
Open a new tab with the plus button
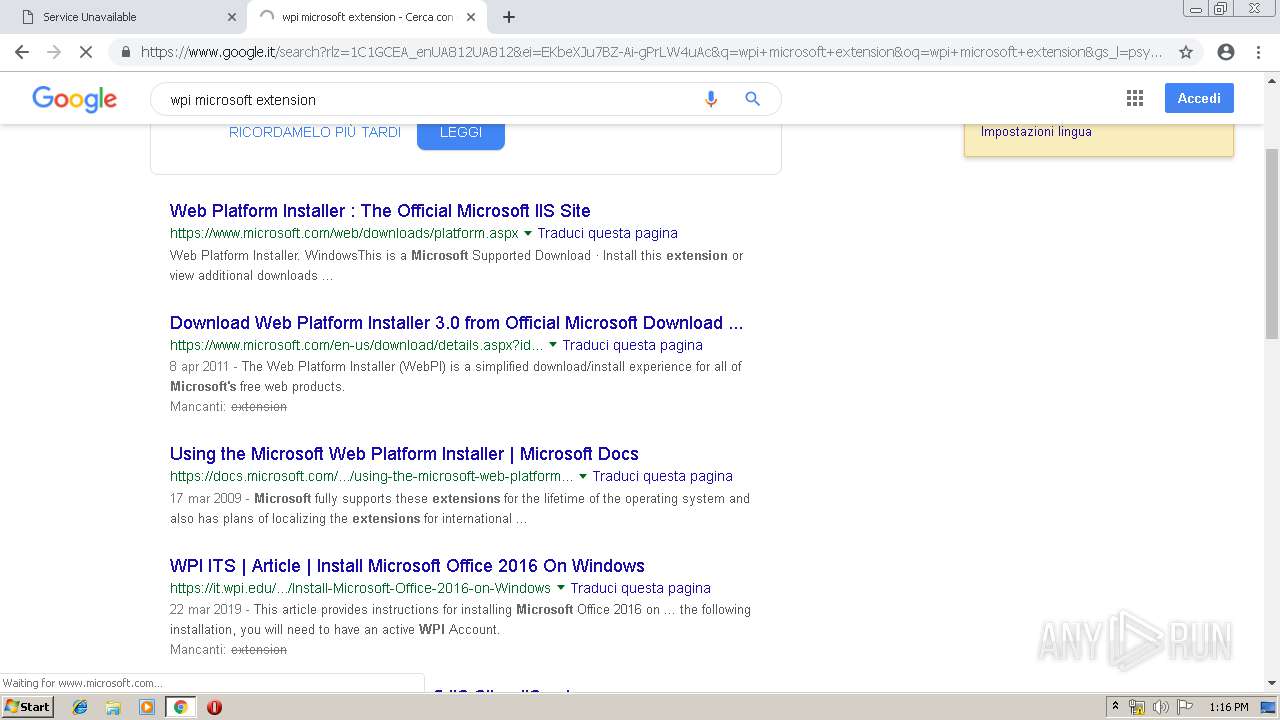509,17
